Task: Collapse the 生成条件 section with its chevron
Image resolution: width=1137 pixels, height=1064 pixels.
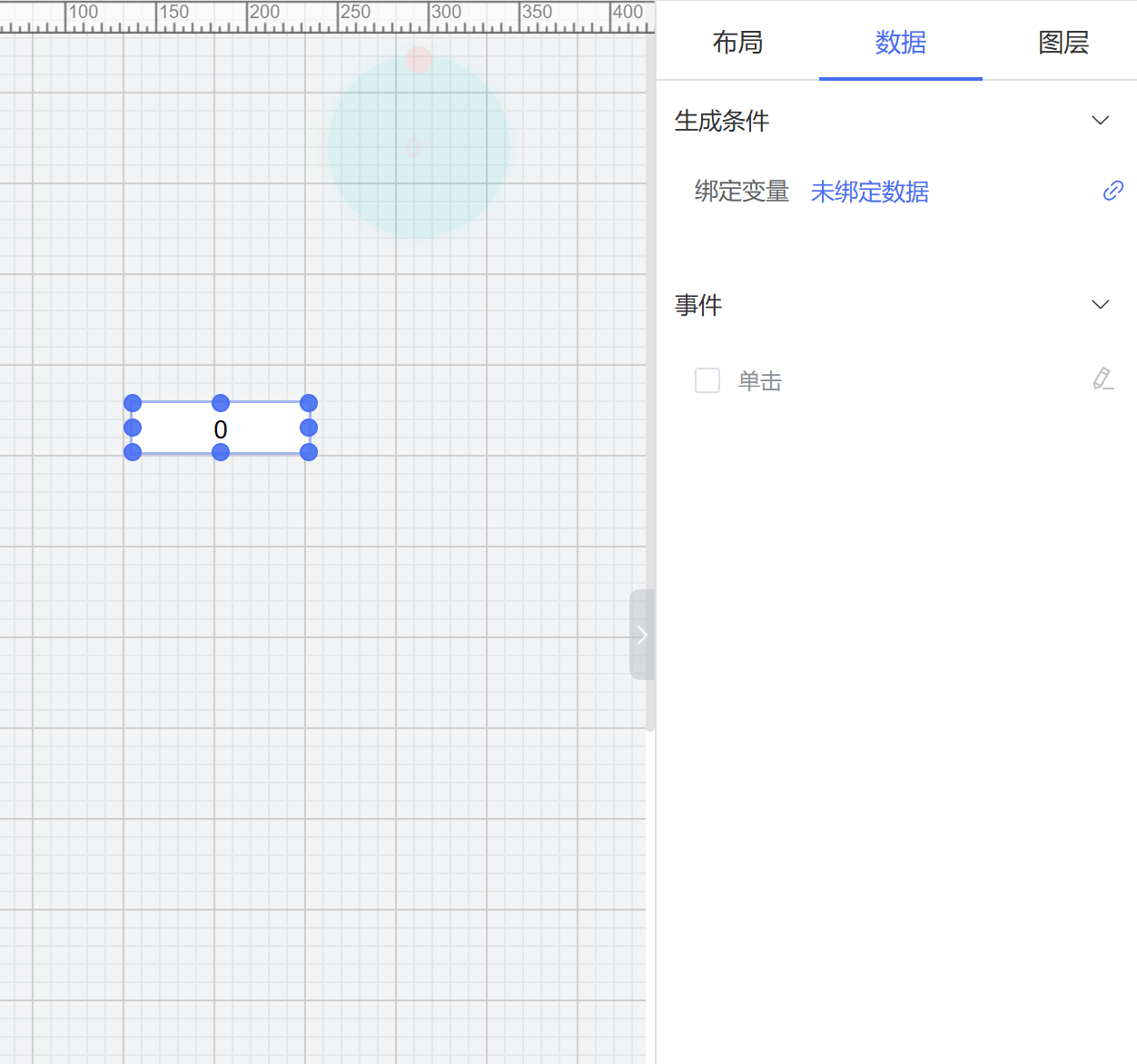Action: coord(1100,121)
